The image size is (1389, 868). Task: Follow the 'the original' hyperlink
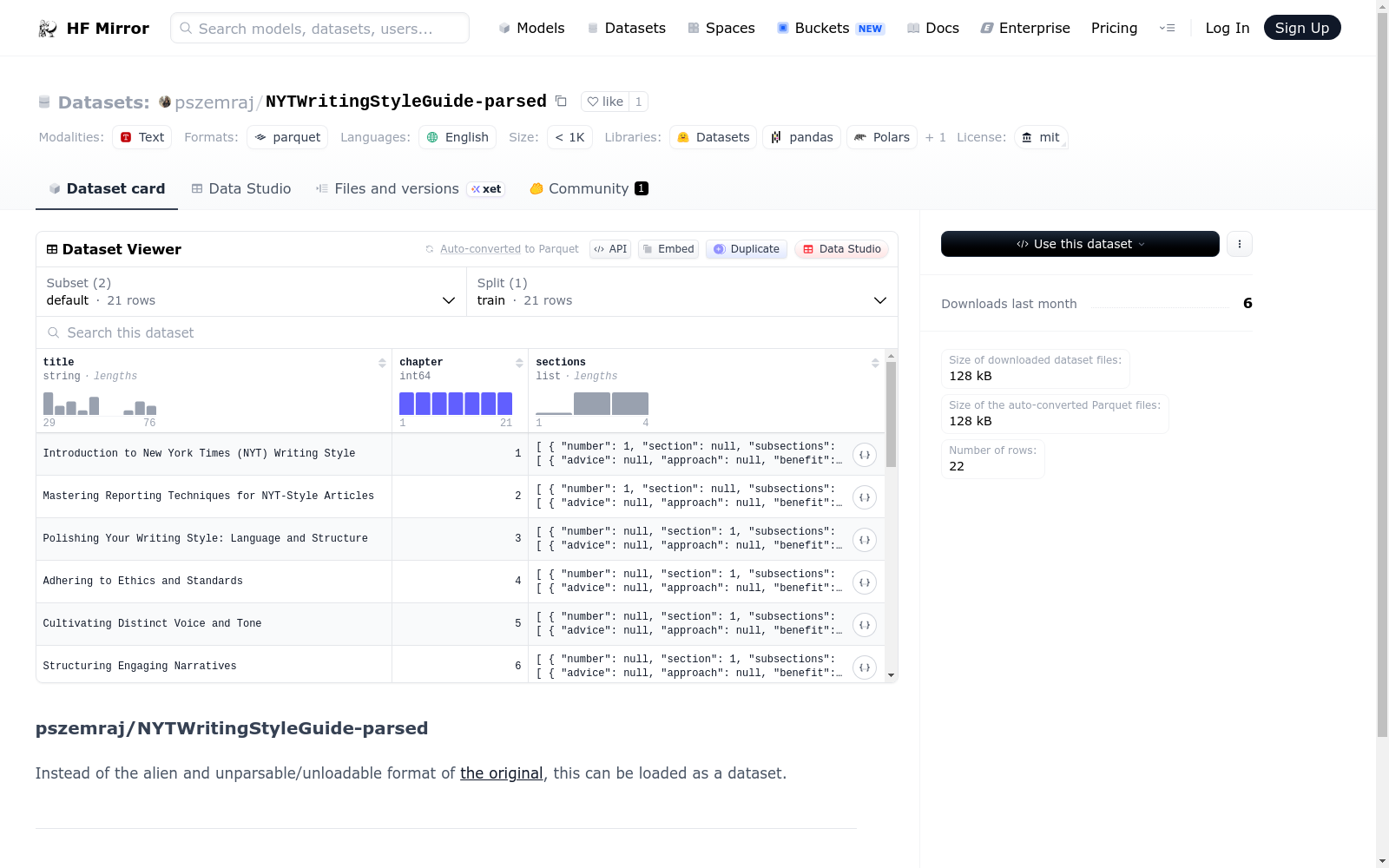pyautogui.click(x=501, y=773)
